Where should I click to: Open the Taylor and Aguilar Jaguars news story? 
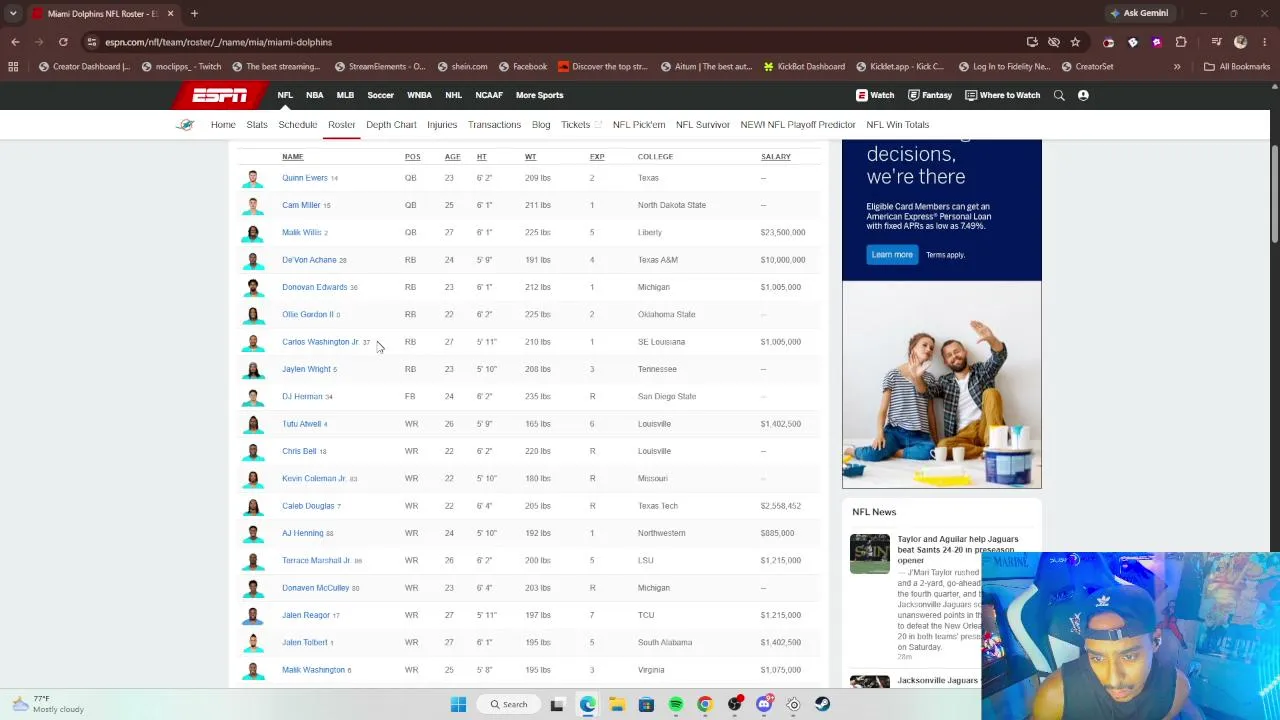[x=958, y=550]
